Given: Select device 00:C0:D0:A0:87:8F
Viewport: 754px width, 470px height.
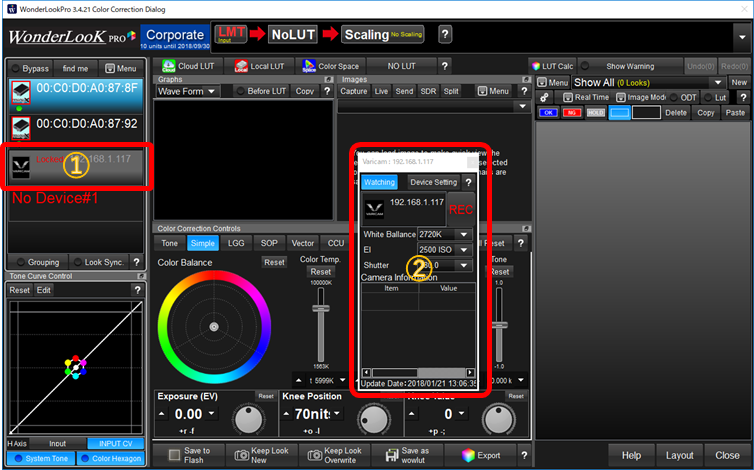Looking at the screenshot, I should pyautogui.click(x=76, y=94).
